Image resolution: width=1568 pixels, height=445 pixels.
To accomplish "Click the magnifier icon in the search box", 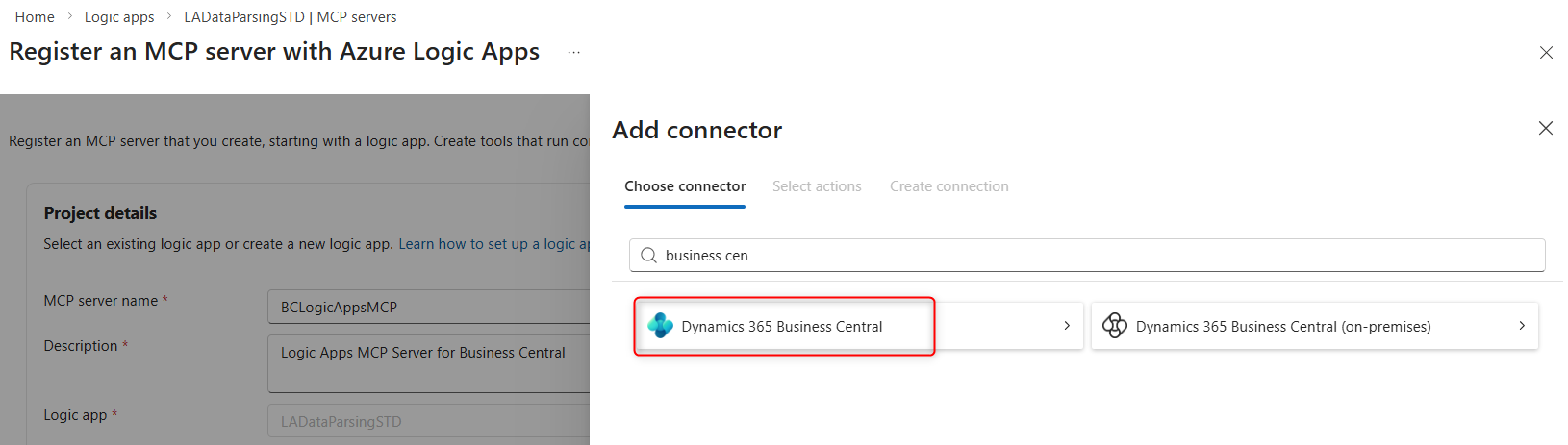I will click(649, 256).
